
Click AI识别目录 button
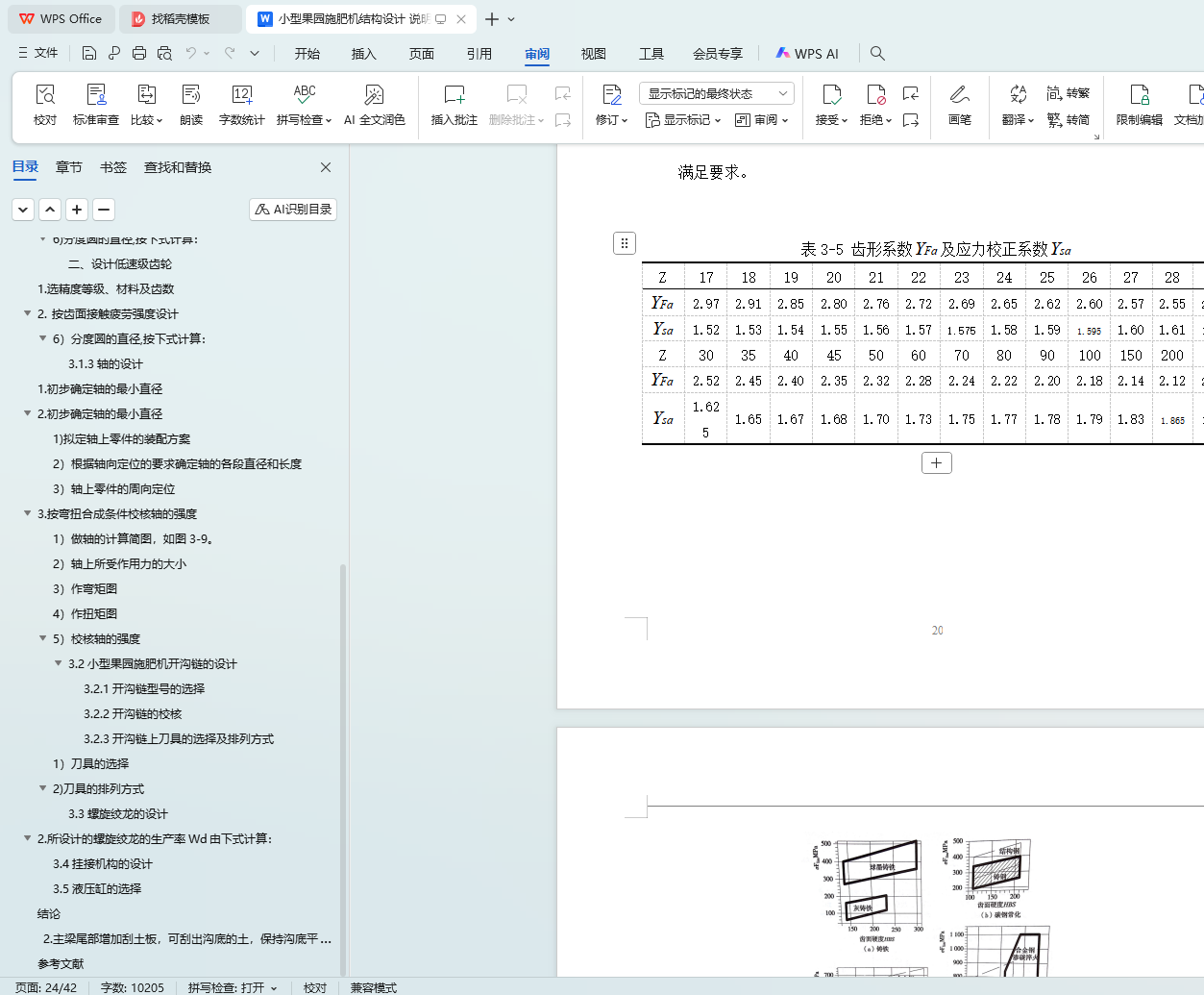click(x=293, y=209)
